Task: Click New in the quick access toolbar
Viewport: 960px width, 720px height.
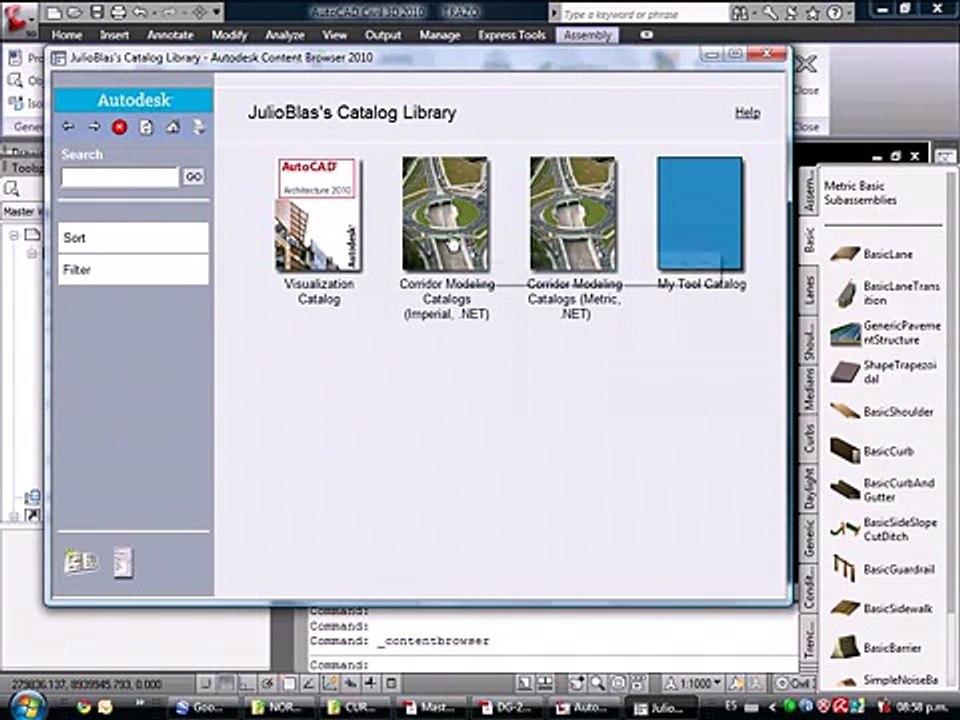Action: [54, 12]
